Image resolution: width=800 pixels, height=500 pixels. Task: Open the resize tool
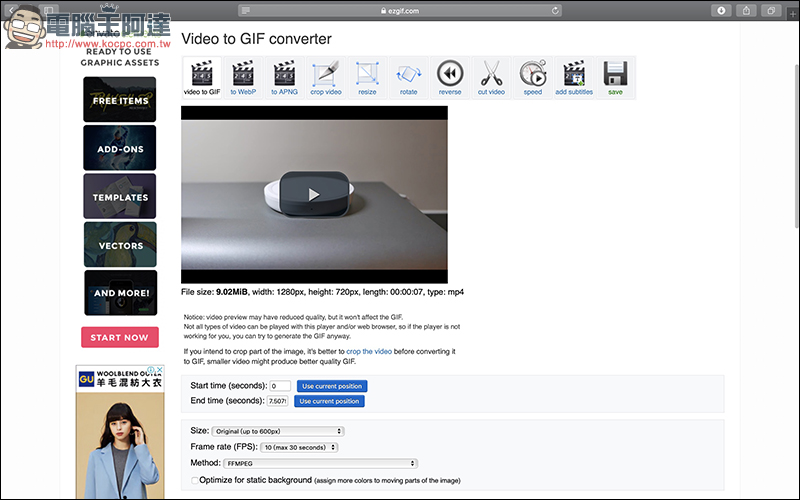pos(367,78)
